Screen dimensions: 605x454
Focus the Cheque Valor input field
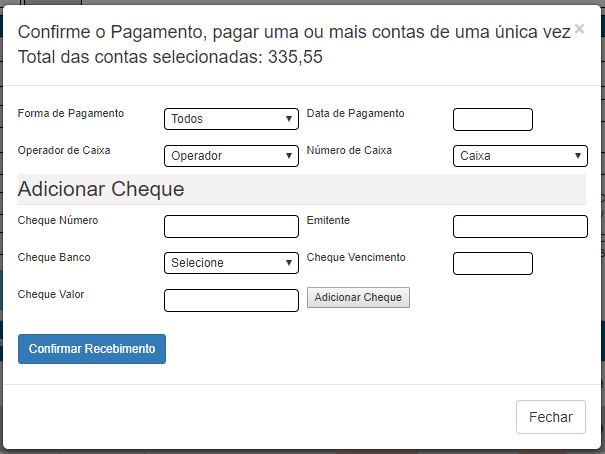point(231,300)
